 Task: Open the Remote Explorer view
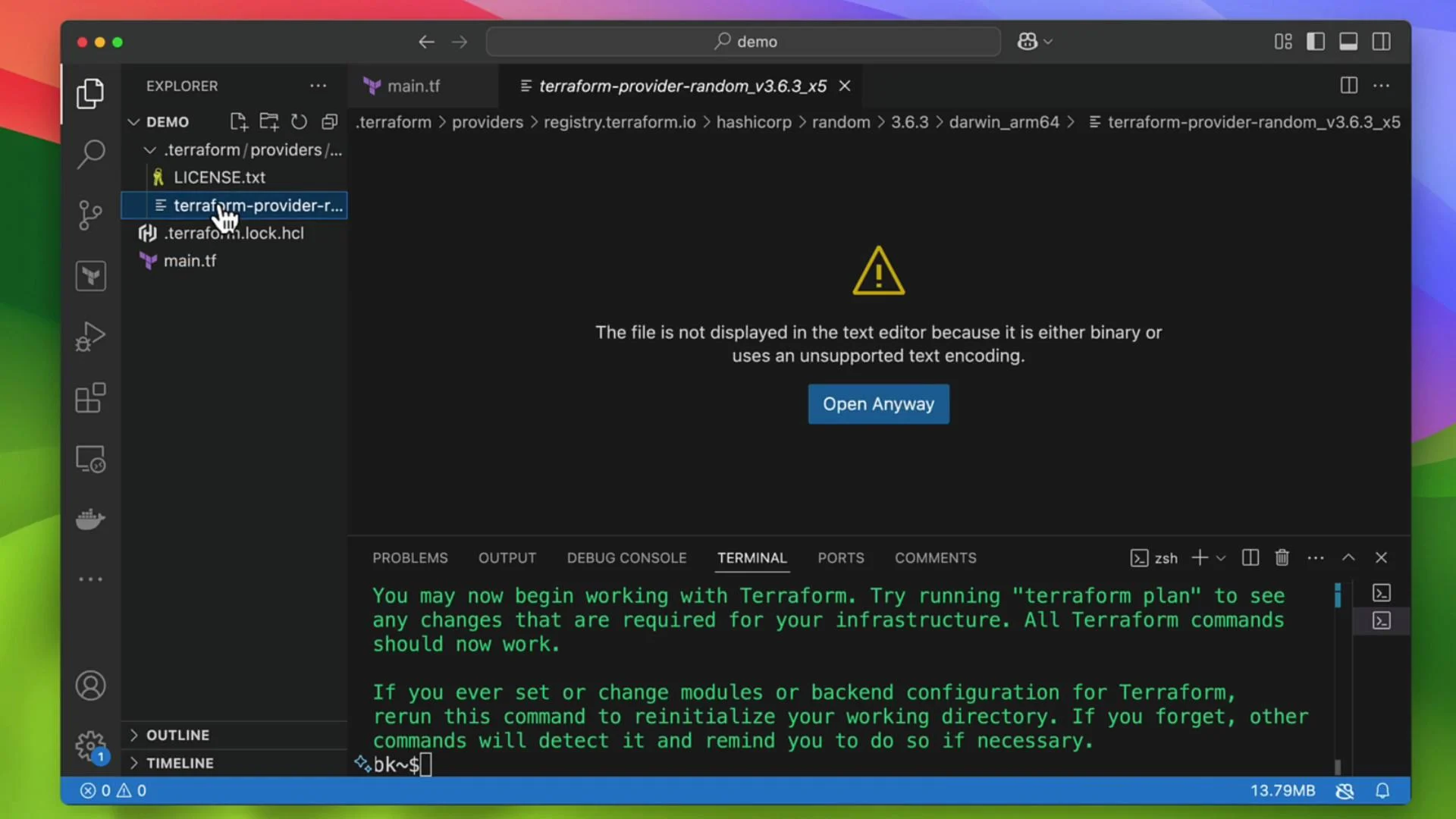click(90, 459)
